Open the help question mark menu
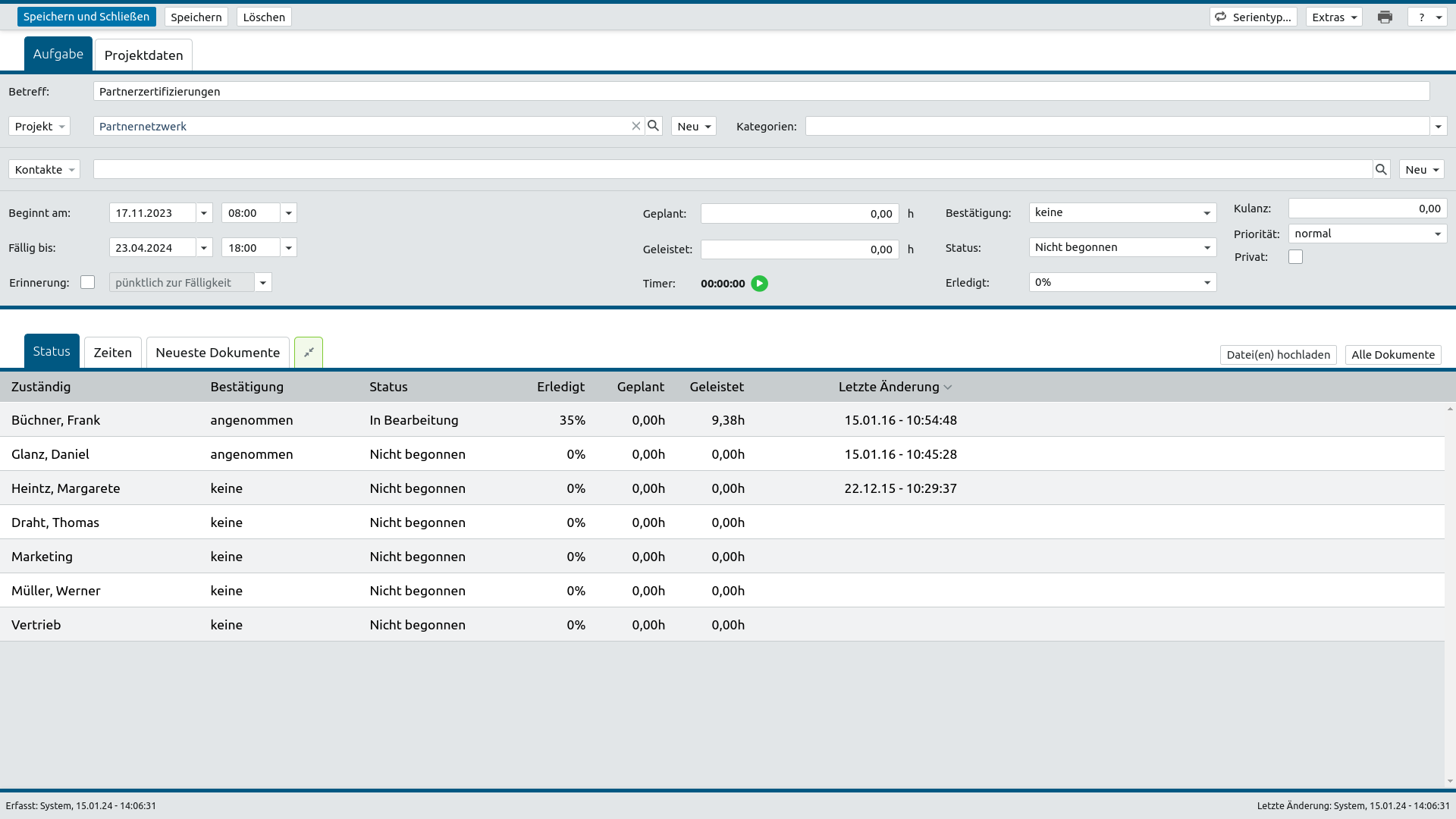Image resolution: width=1456 pixels, height=819 pixels. pyautogui.click(x=1427, y=17)
